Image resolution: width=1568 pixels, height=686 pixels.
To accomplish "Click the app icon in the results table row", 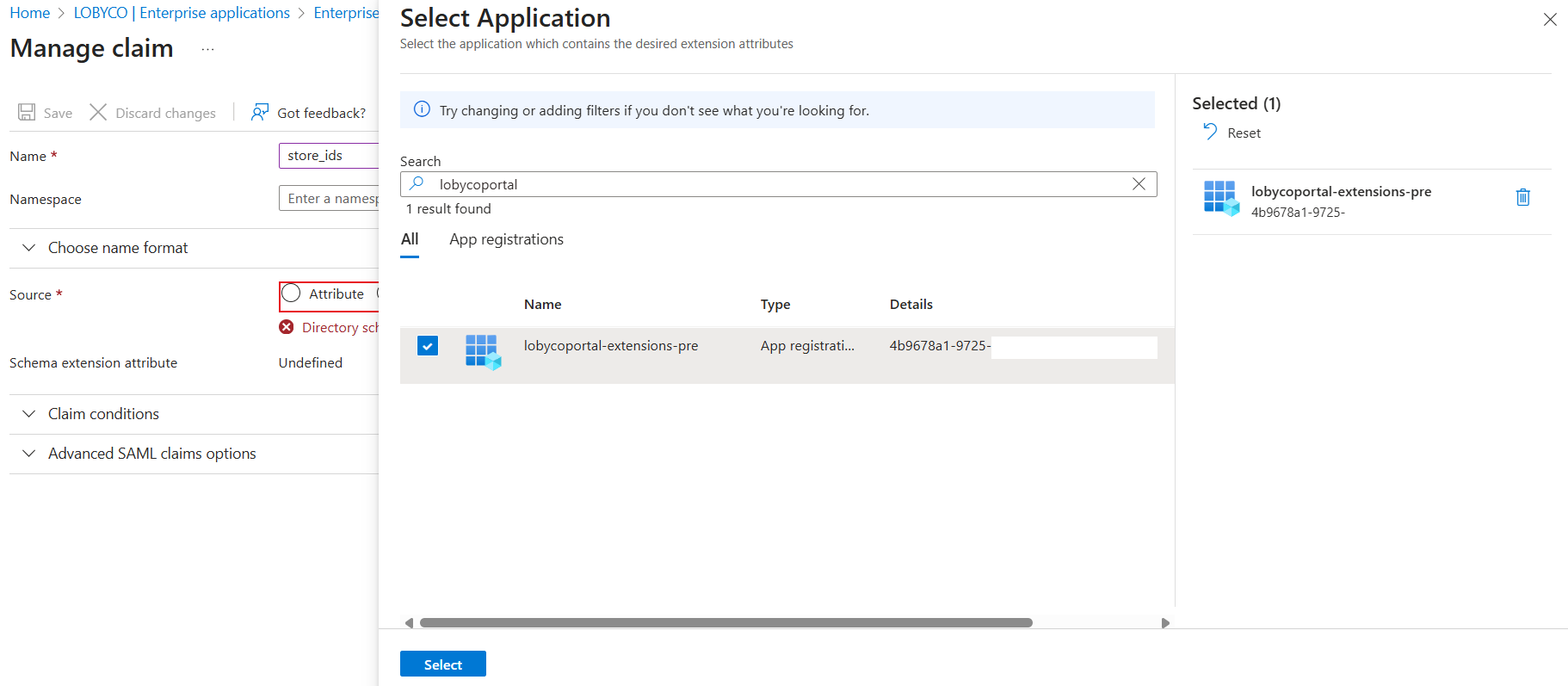I will (483, 352).
